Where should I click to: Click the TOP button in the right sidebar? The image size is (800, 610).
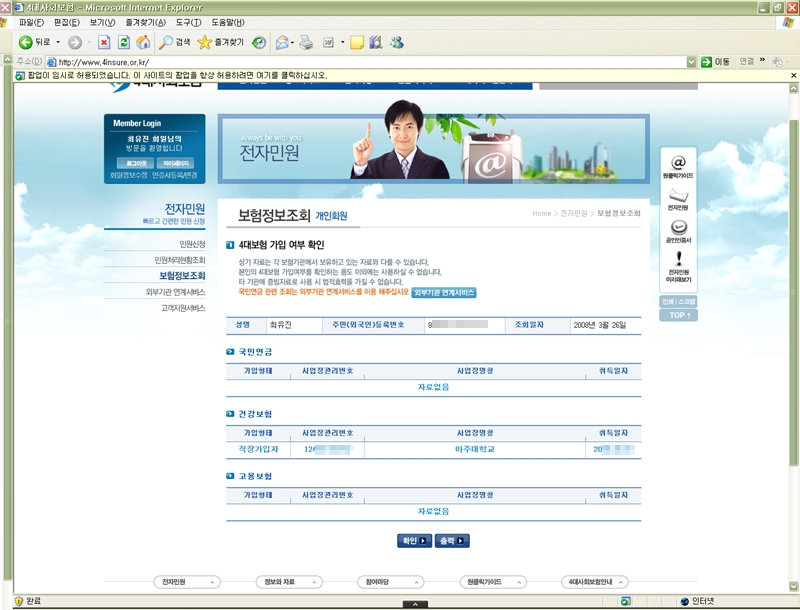point(678,316)
